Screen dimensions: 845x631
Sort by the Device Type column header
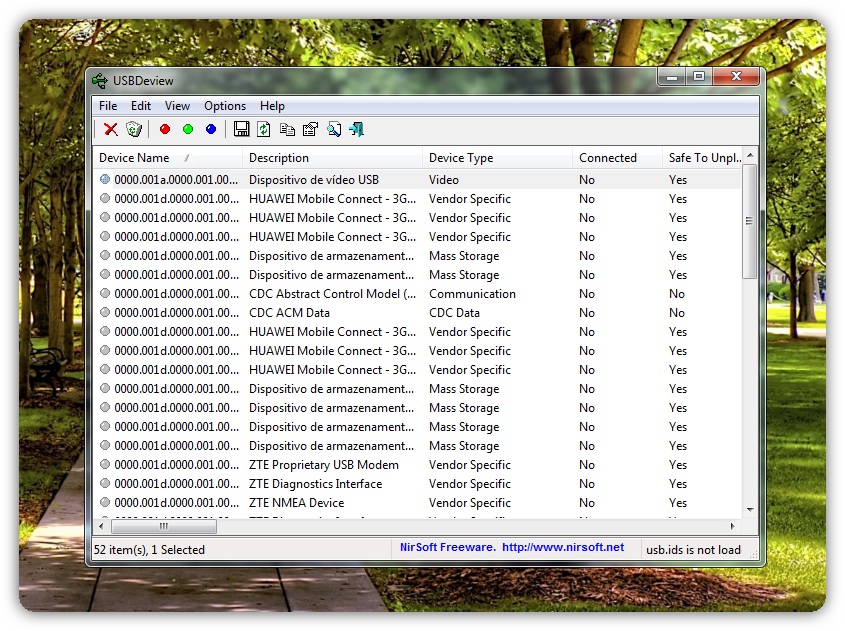click(x=497, y=158)
